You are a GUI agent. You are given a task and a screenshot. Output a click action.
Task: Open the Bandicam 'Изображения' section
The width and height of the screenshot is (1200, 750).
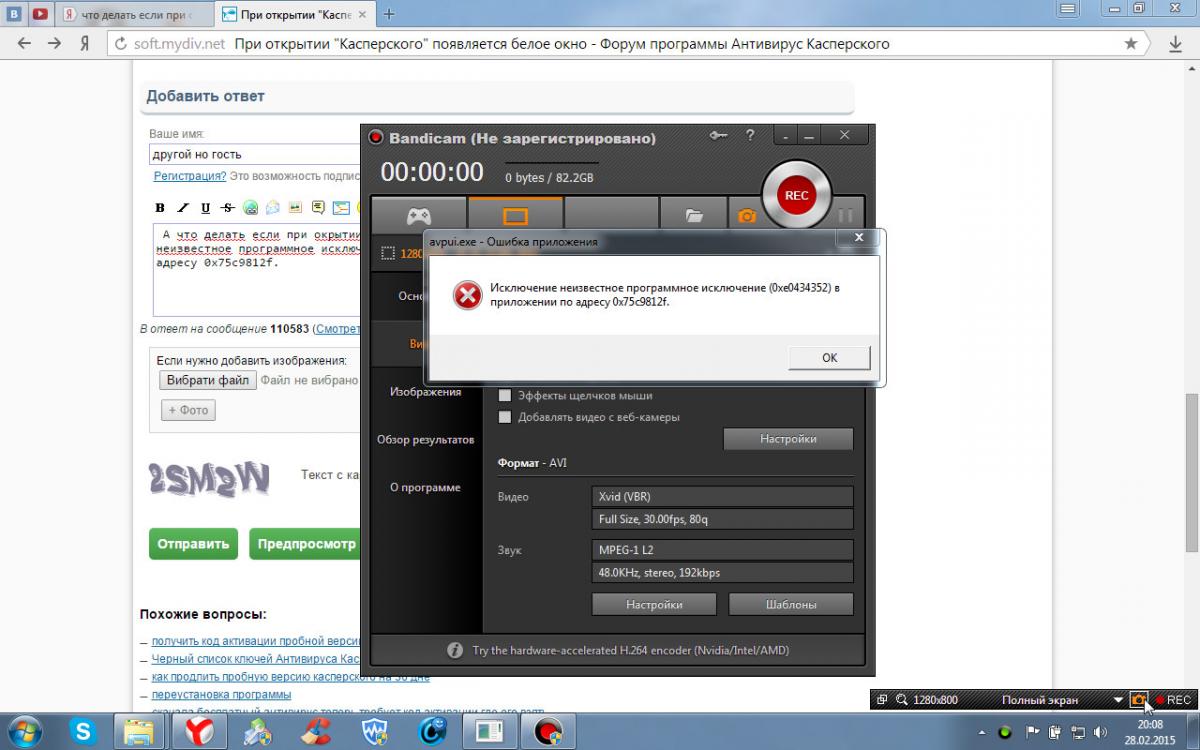pyautogui.click(x=425, y=392)
